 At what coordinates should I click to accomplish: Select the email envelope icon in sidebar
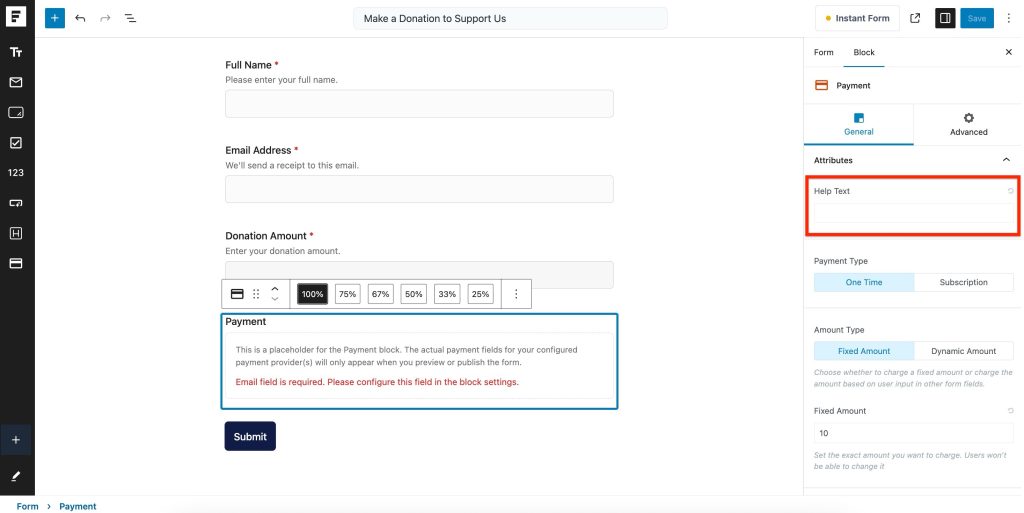(x=16, y=82)
